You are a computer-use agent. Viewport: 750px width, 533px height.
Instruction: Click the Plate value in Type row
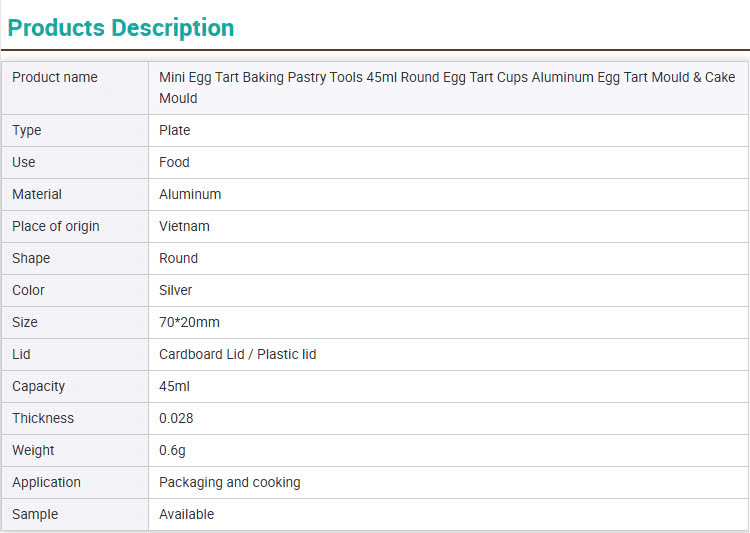[175, 130]
